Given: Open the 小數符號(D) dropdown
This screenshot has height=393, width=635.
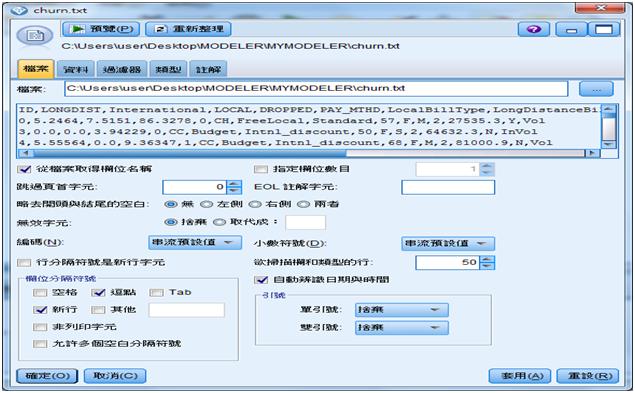Looking at the screenshot, I should (448, 243).
